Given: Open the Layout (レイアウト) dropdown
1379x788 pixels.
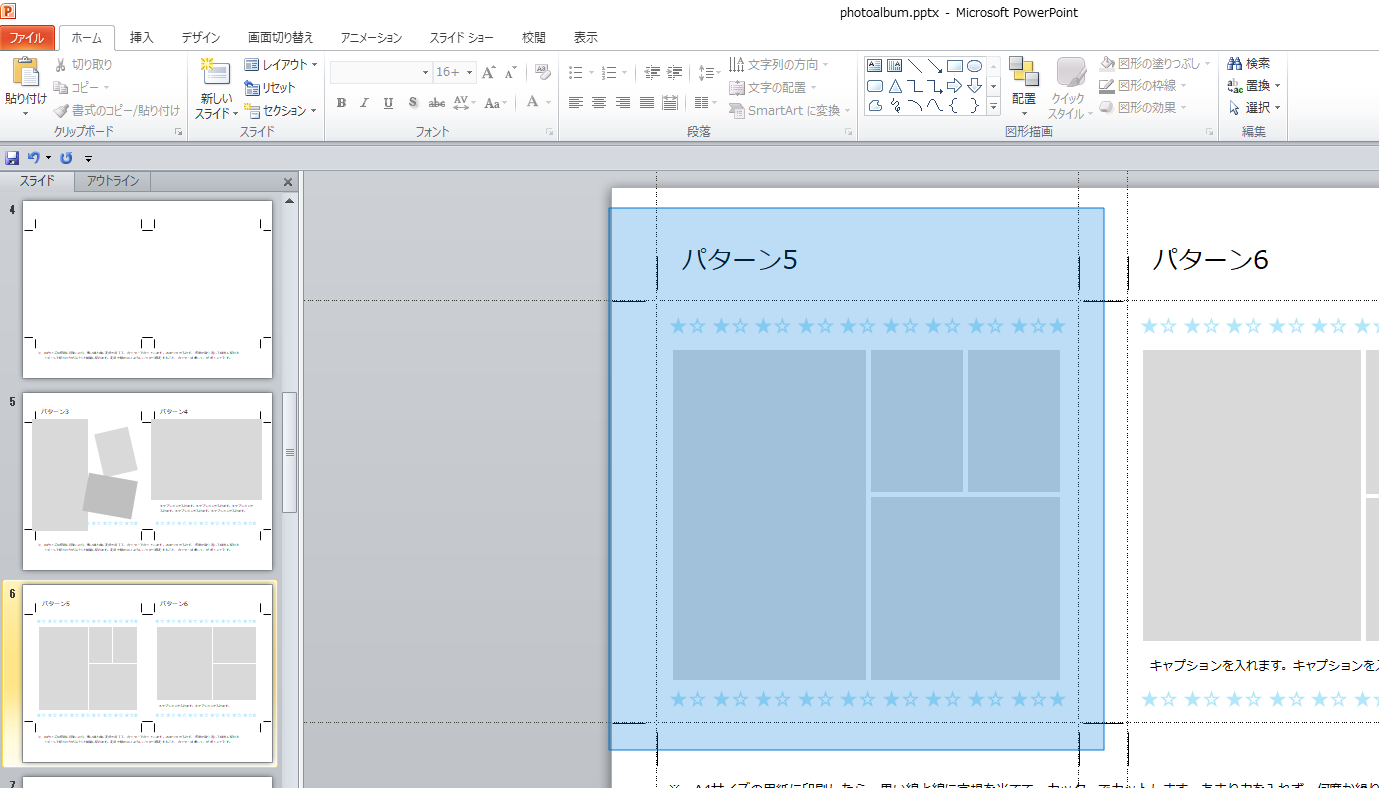Looking at the screenshot, I should click(x=280, y=64).
